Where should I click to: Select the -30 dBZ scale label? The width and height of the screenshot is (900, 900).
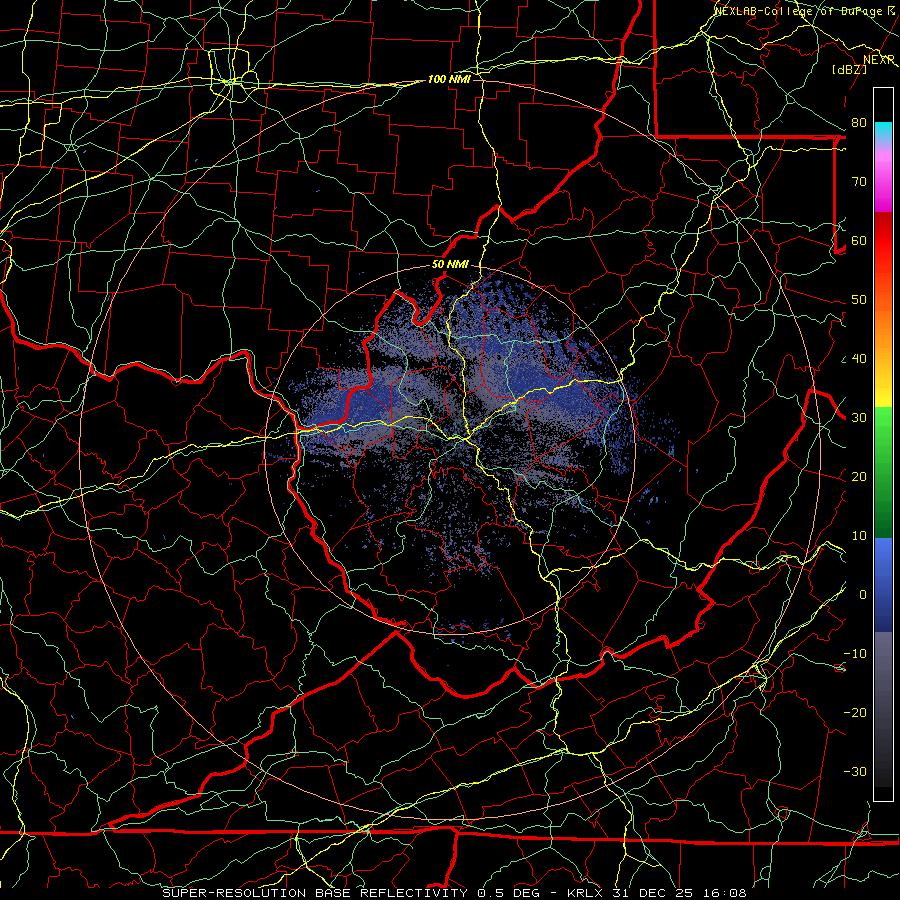[x=855, y=771]
